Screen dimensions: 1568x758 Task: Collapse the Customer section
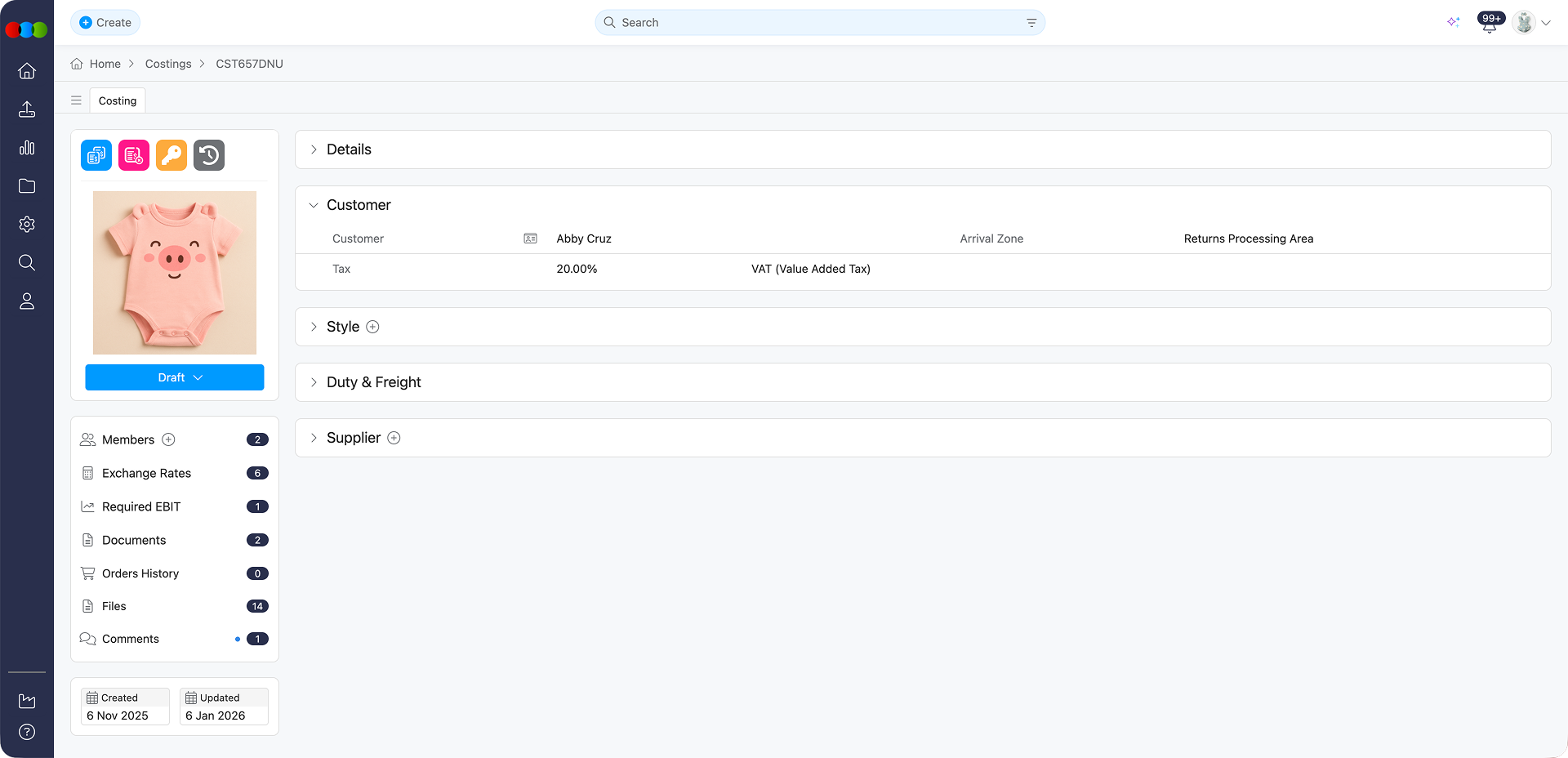[x=314, y=205]
